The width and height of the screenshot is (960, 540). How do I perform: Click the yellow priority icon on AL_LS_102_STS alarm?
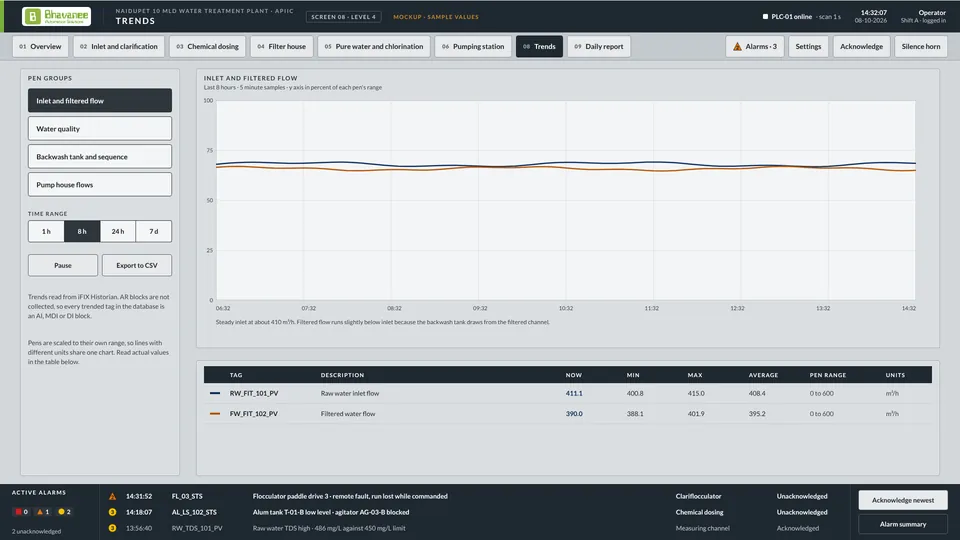(x=113, y=512)
